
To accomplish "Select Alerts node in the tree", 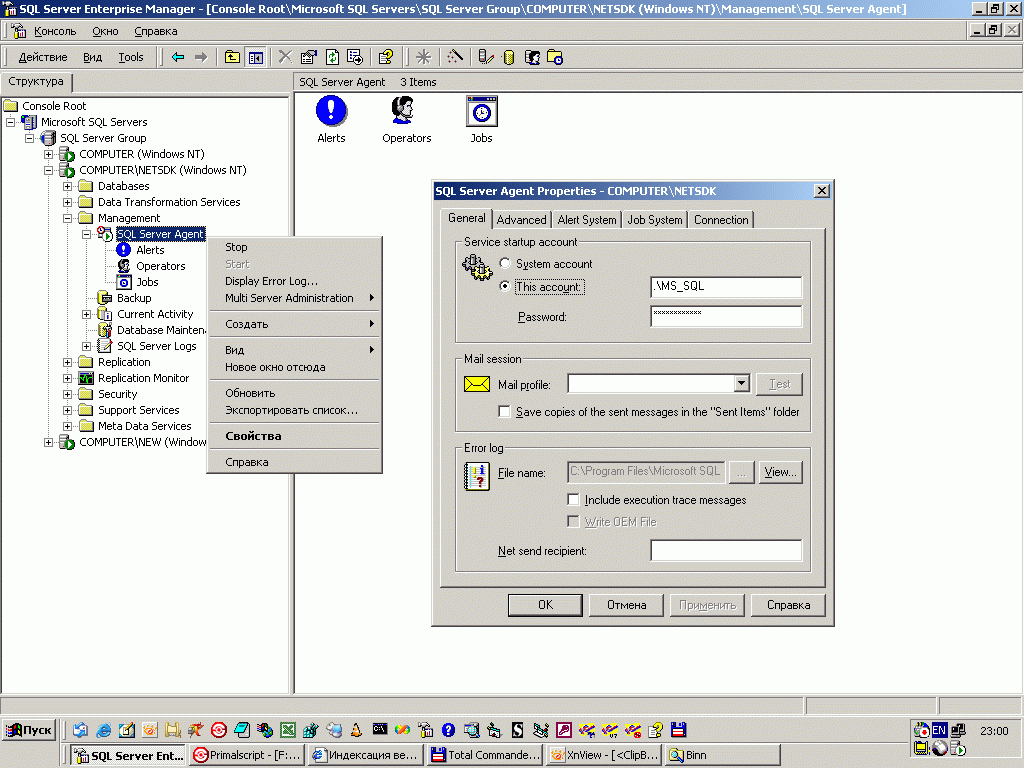I will [x=150, y=250].
